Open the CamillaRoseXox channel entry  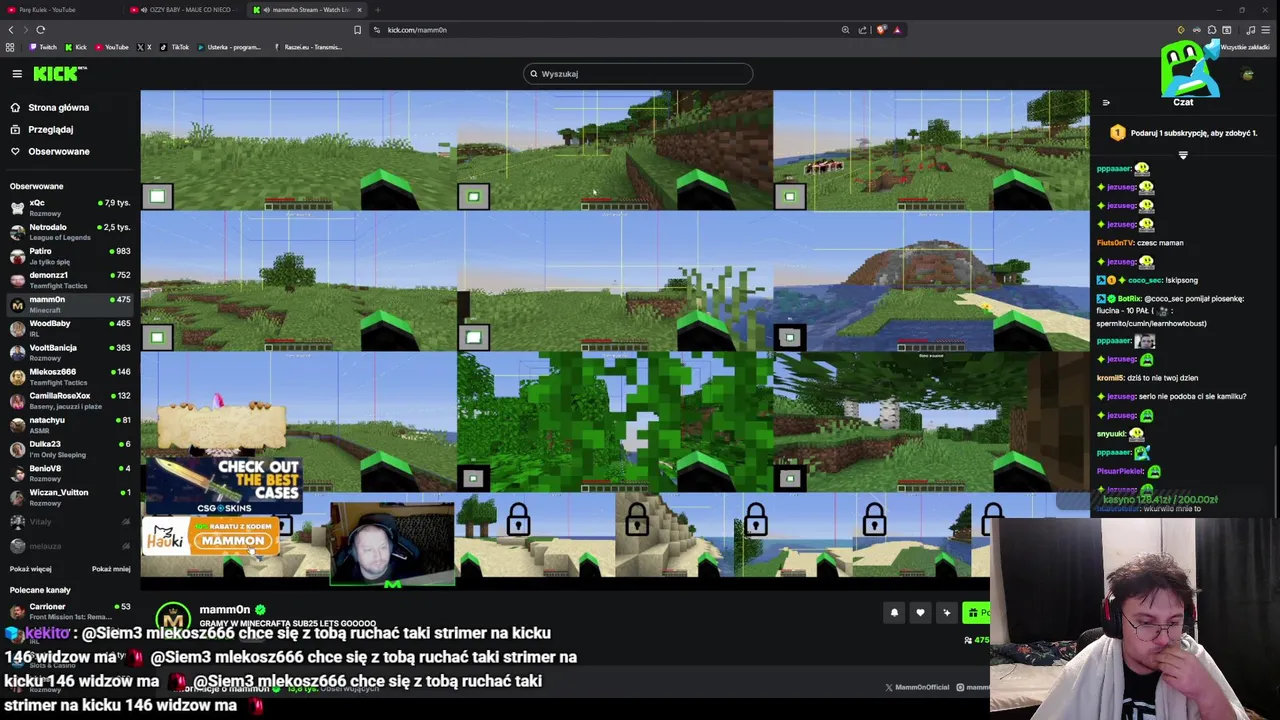tap(70, 400)
